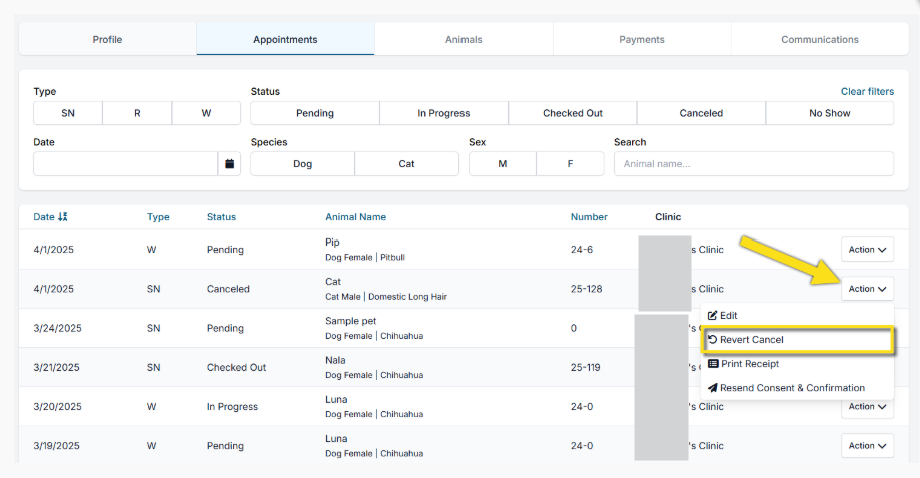This screenshot has width=920, height=478.
Task: Open the Payments tab
Action: click(x=641, y=40)
